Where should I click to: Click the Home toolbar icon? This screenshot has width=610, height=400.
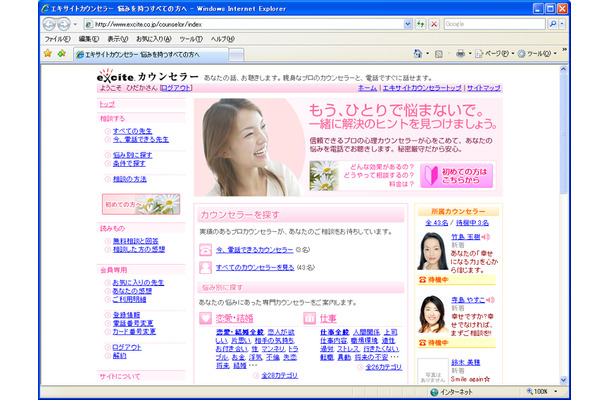pos(418,53)
